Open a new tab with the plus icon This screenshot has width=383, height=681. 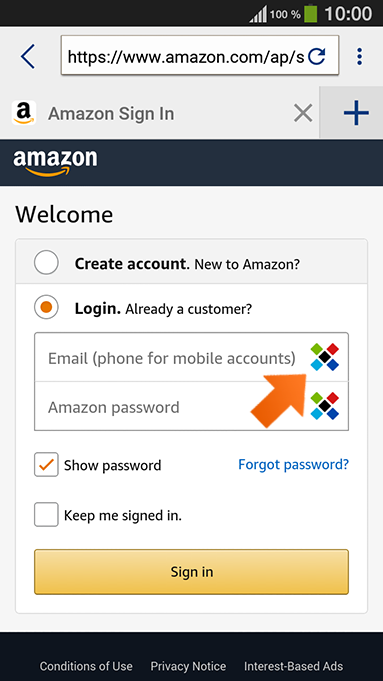pyautogui.click(x=356, y=113)
